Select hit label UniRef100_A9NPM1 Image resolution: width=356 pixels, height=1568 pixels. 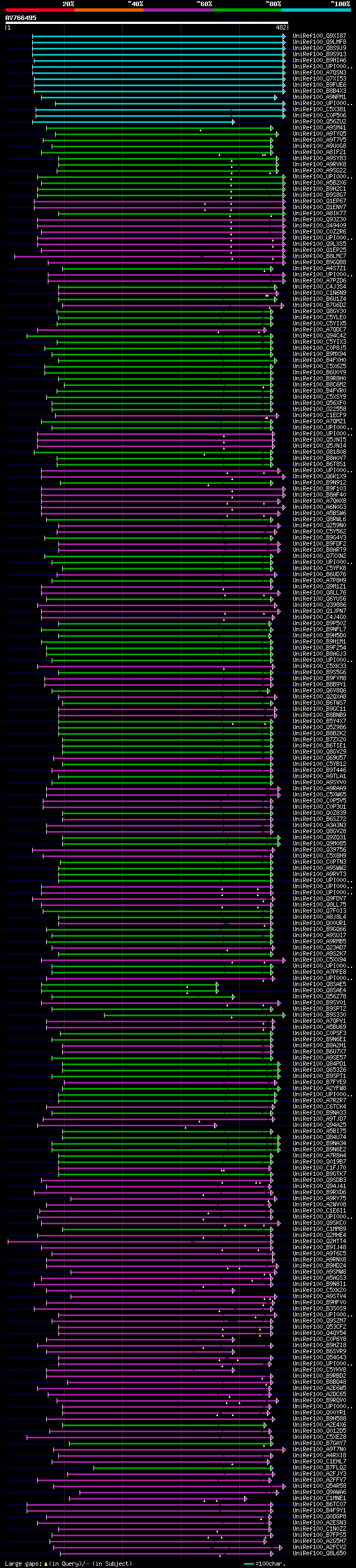click(x=319, y=97)
